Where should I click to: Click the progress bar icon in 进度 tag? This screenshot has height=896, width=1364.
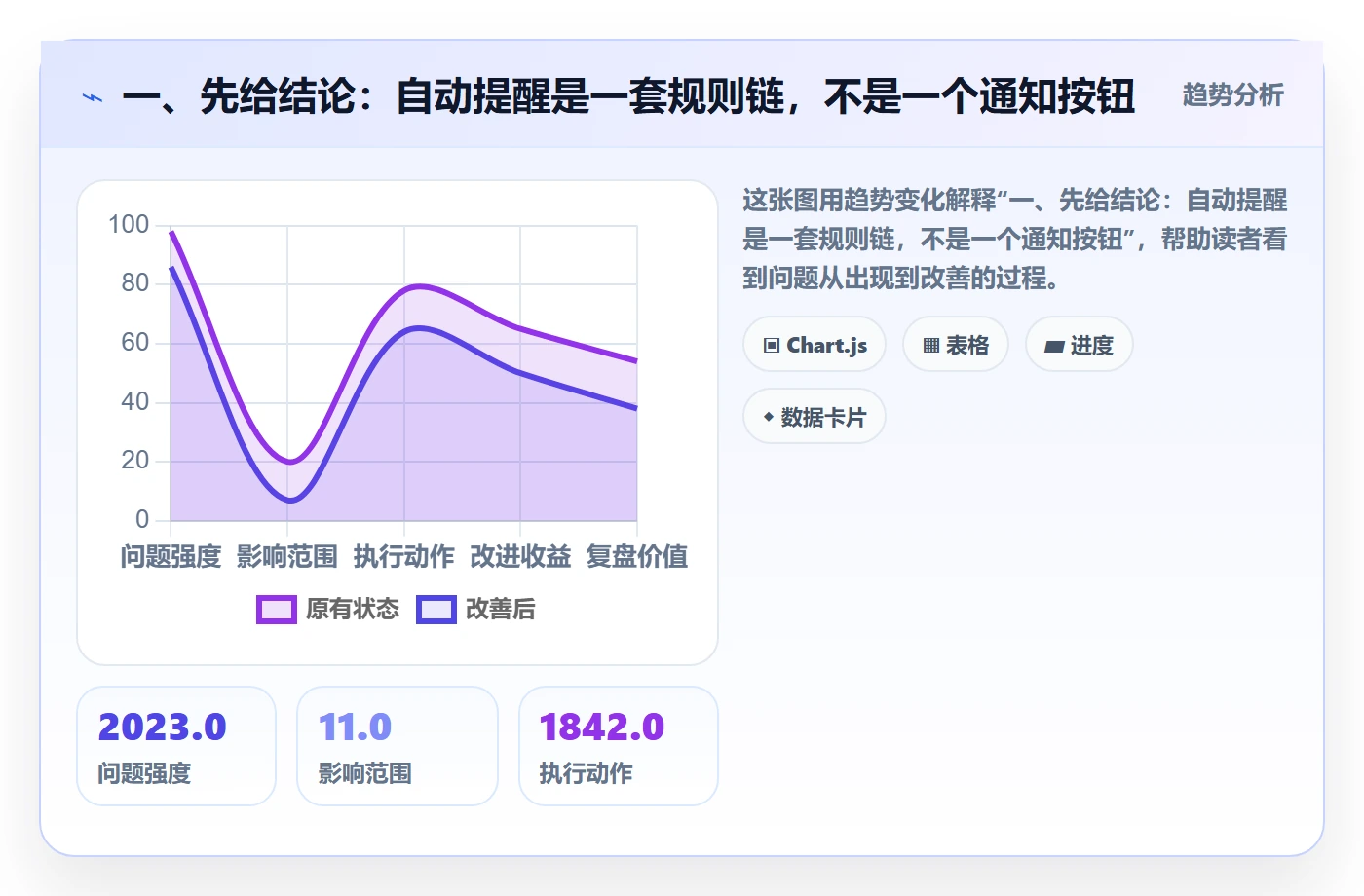[1054, 346]
